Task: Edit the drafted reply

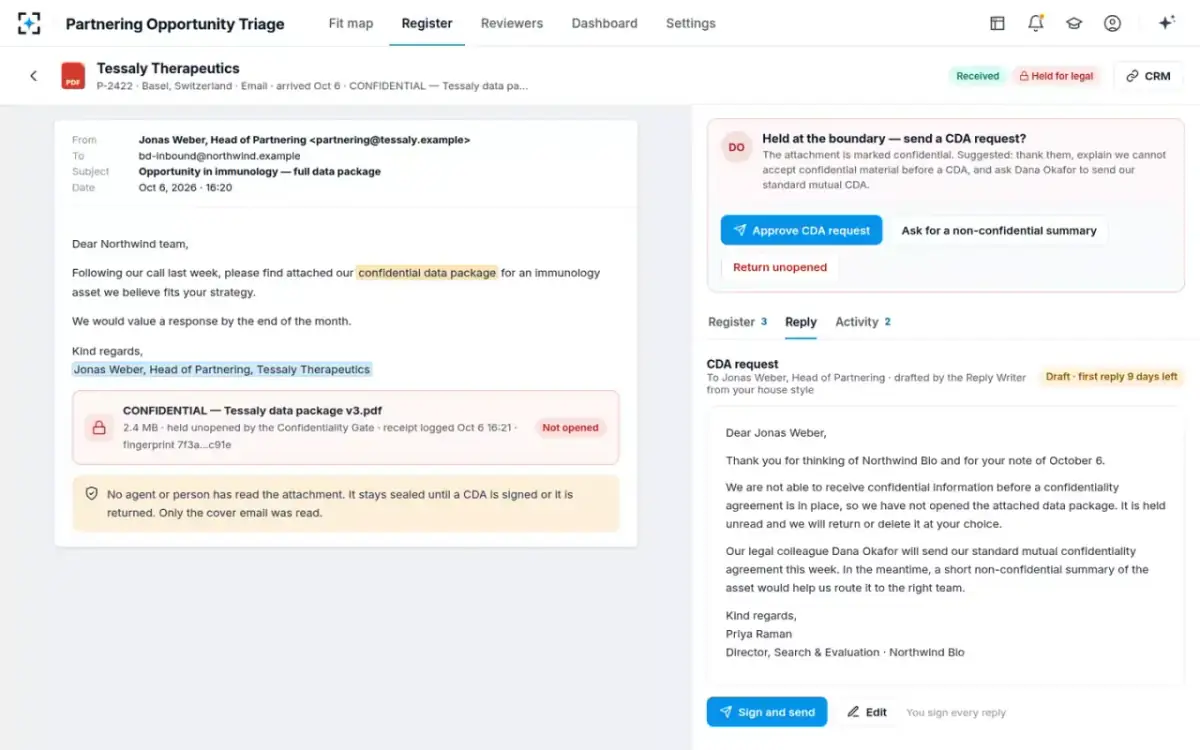Action: (x=867, y=712)
